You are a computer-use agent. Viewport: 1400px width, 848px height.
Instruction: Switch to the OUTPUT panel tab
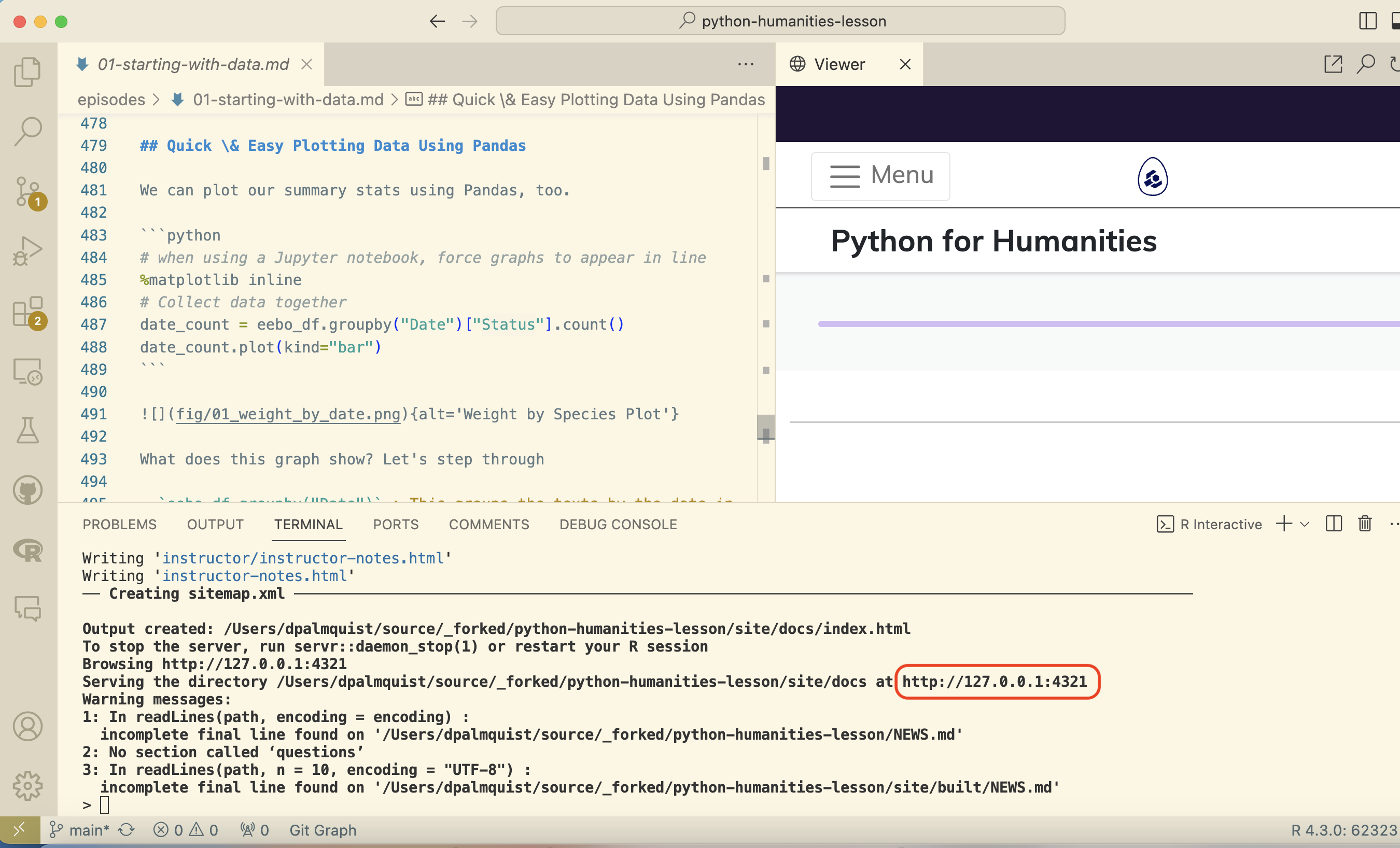coord(215,524)
